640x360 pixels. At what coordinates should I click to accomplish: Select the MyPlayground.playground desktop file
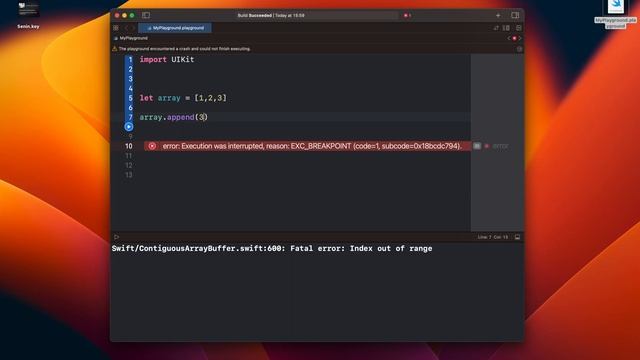[x=616, y=15]
